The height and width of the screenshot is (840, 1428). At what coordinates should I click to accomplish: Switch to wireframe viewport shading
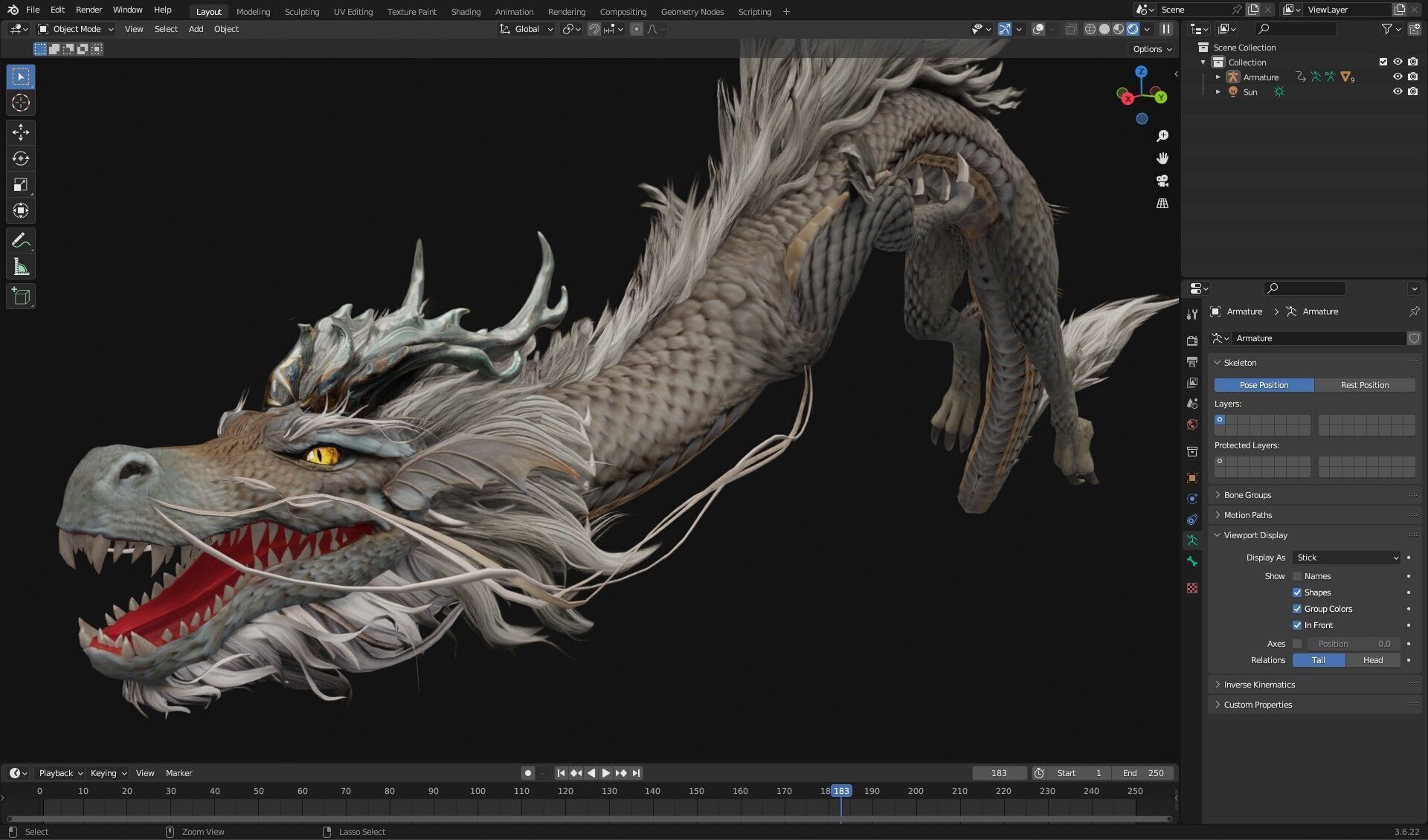(x=1090, y=29)
